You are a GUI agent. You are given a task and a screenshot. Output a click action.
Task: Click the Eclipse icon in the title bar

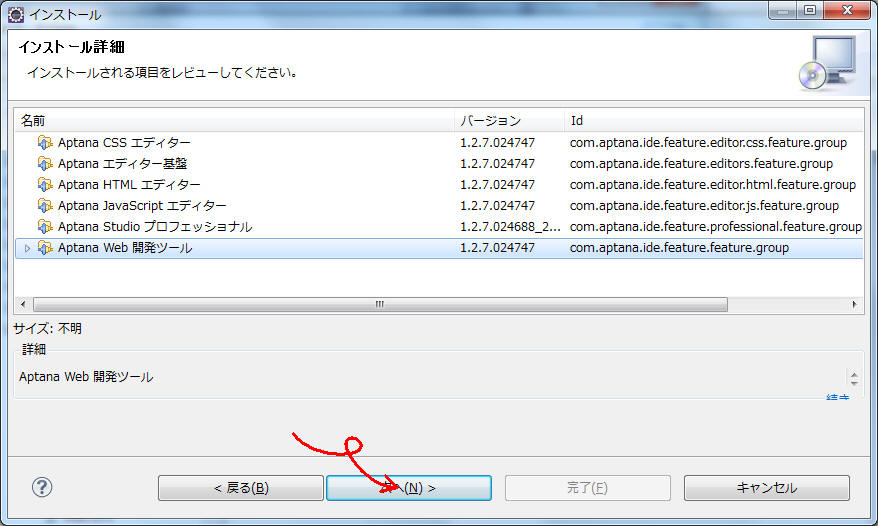pos(15,14)
